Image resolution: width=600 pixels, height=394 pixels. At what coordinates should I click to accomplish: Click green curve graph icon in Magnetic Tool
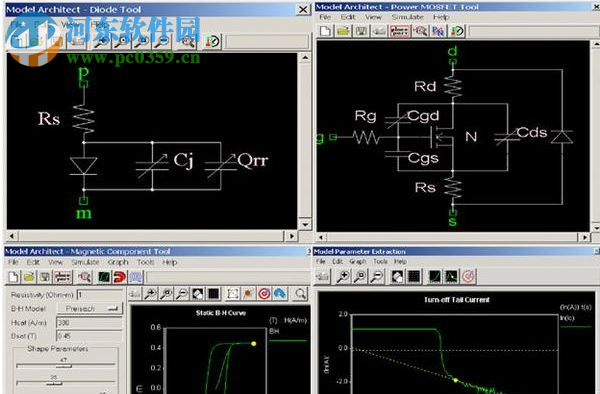click(104, 277)
